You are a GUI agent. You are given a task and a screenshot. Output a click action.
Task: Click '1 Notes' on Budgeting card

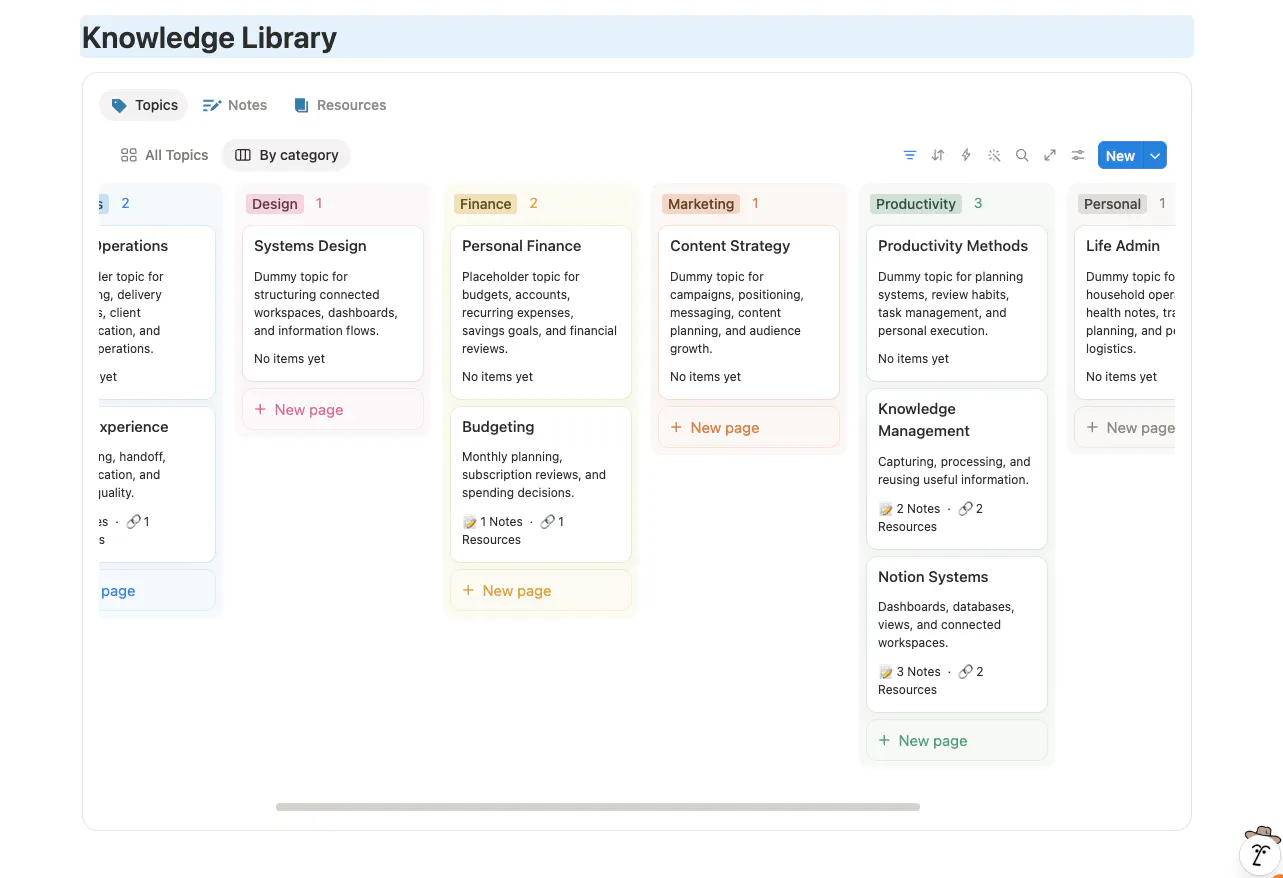[x=501, y=522]
